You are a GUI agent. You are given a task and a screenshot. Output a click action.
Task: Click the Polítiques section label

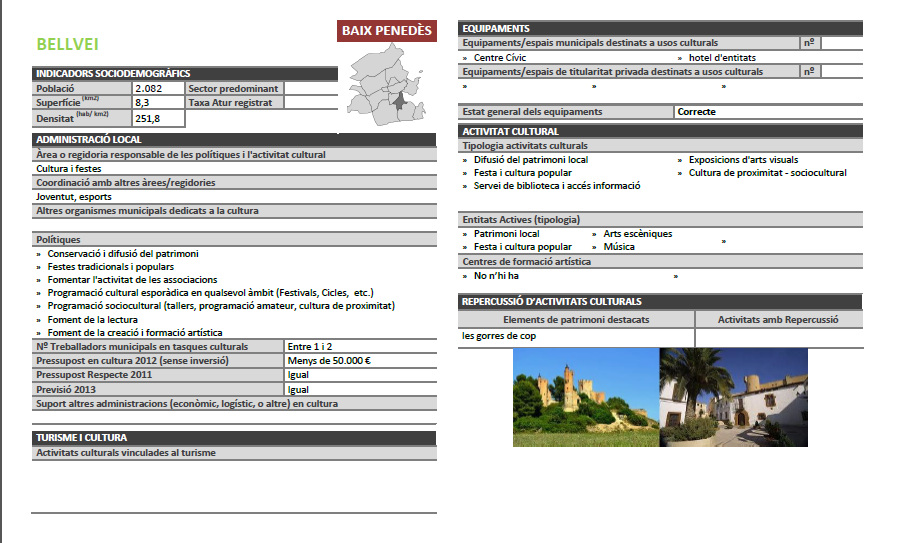58,240
